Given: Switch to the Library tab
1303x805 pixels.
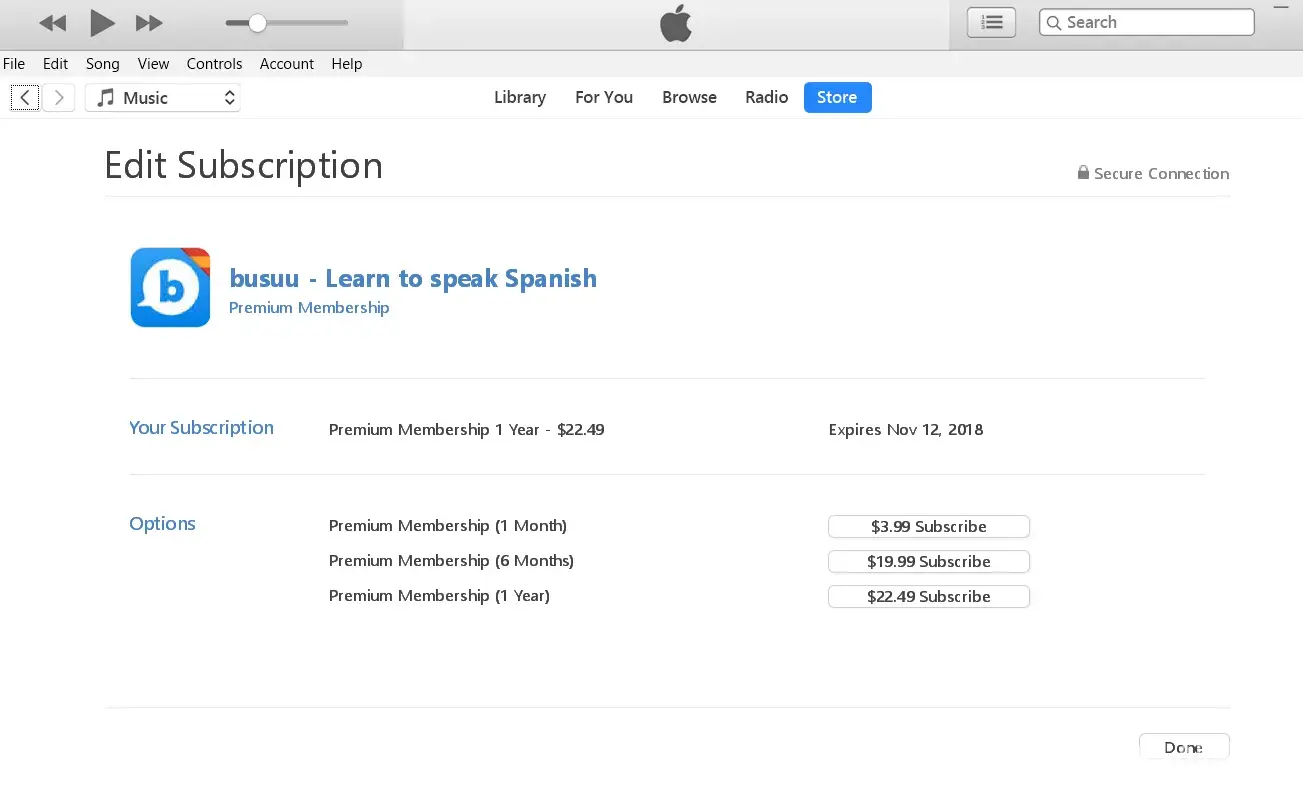Looking at the screenshot, I should point(520,98).
